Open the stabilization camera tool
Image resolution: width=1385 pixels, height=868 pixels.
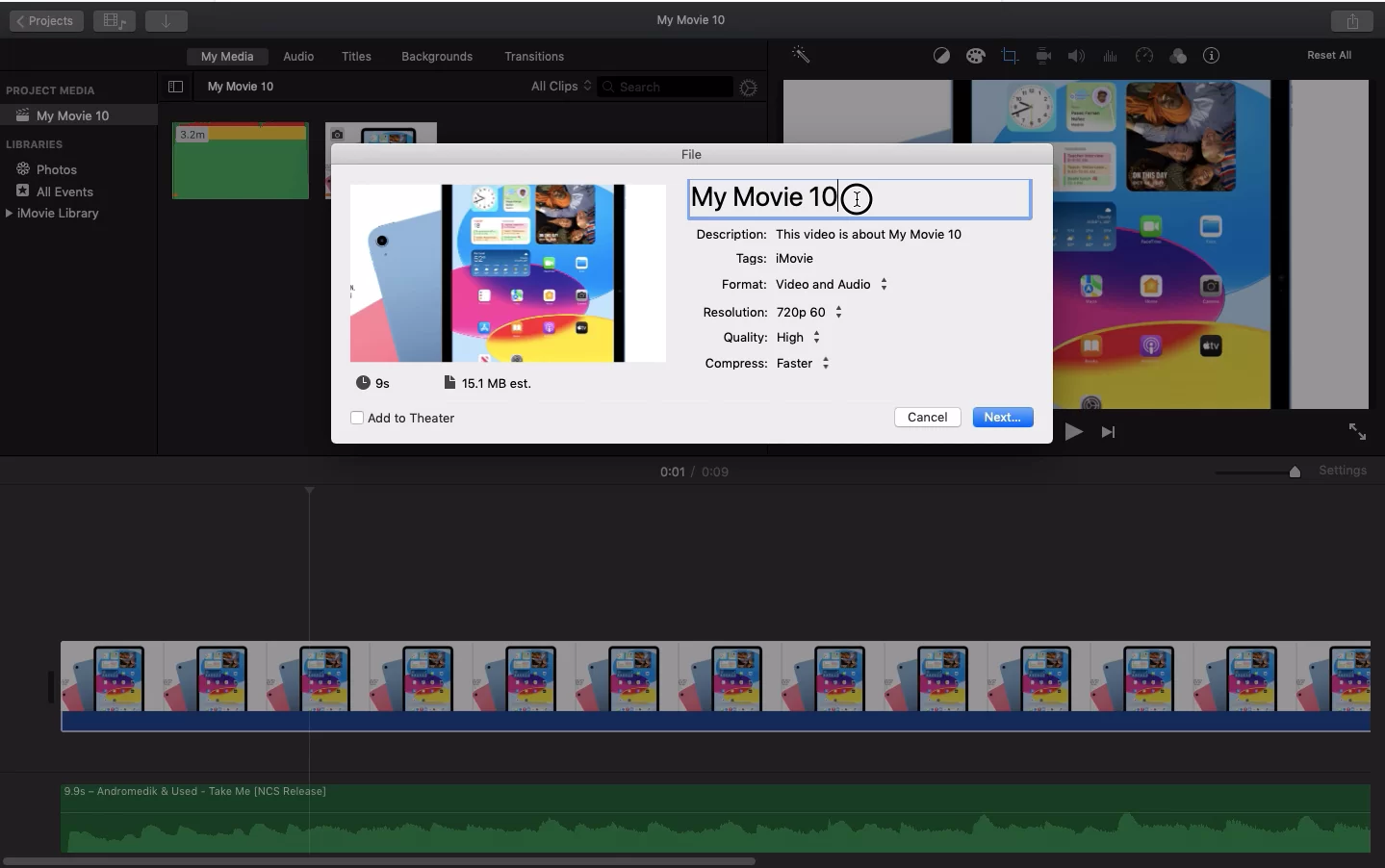(x=1043, y=56)
